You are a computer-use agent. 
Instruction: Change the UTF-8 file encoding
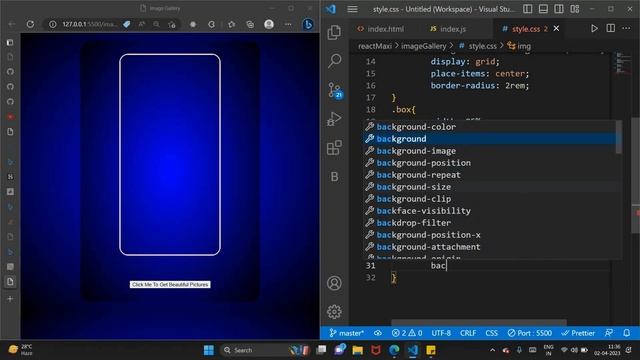tap(441, 333)
